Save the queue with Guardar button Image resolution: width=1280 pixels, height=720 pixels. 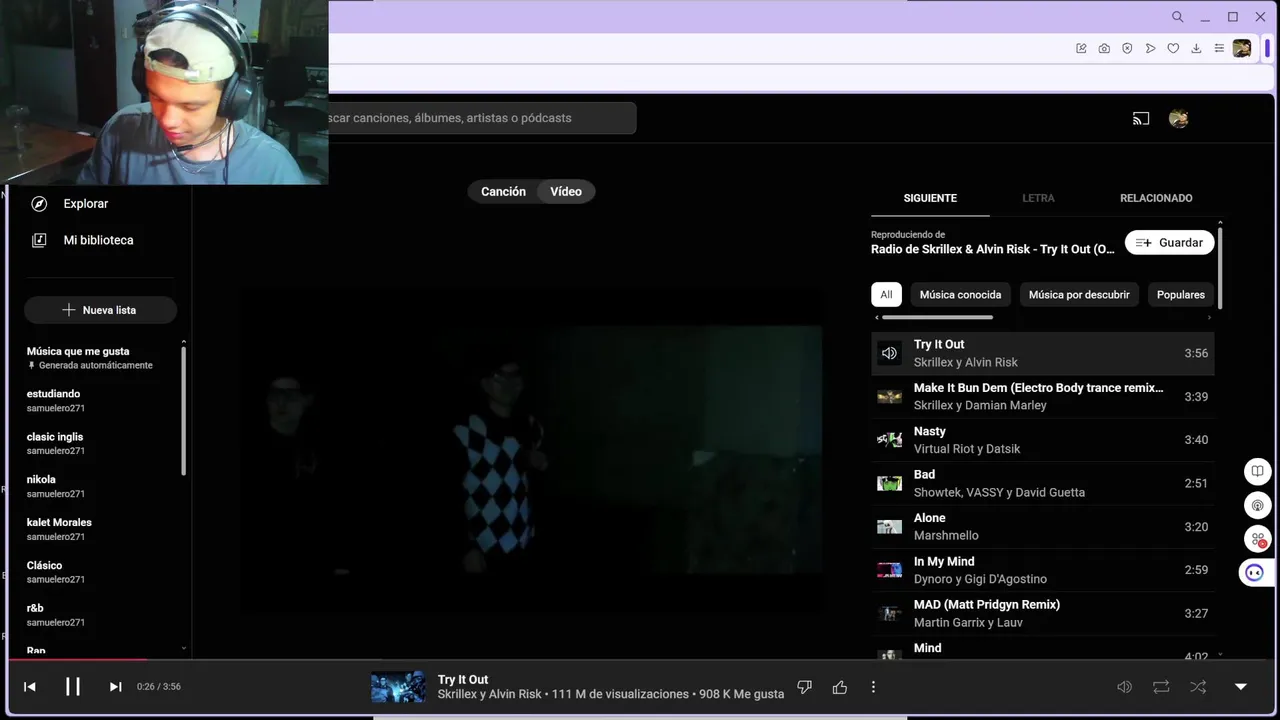[x=1170, y=243]
